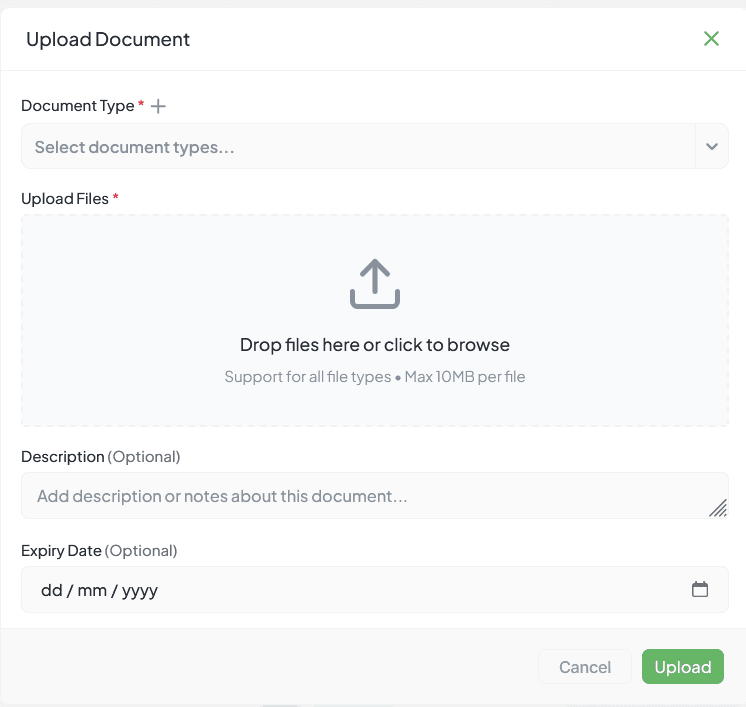Click the Document Type field label
The height and width of the screenshot is (707, 746).
click(x=77, y=106)
